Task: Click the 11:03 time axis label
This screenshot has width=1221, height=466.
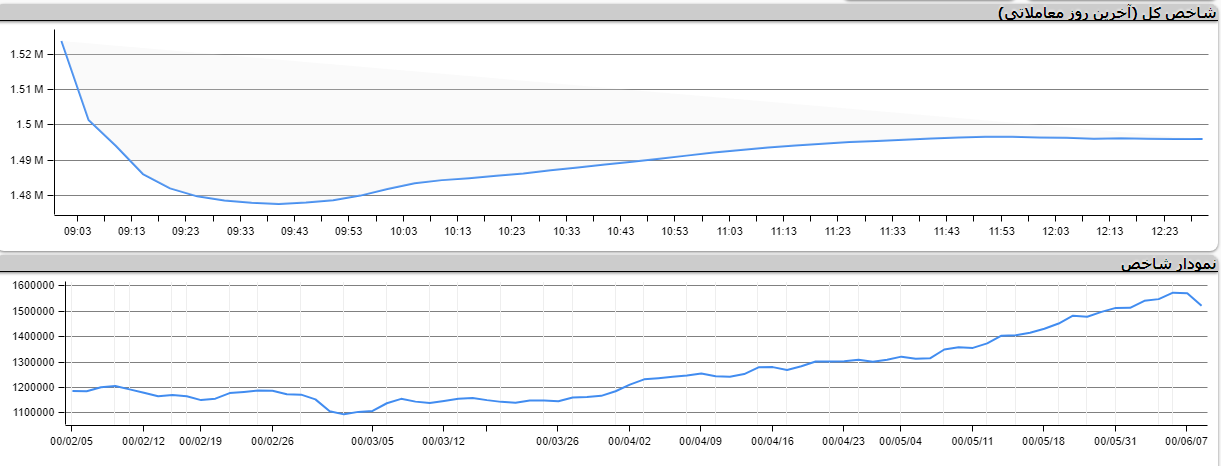Action: tap(729, 231)
